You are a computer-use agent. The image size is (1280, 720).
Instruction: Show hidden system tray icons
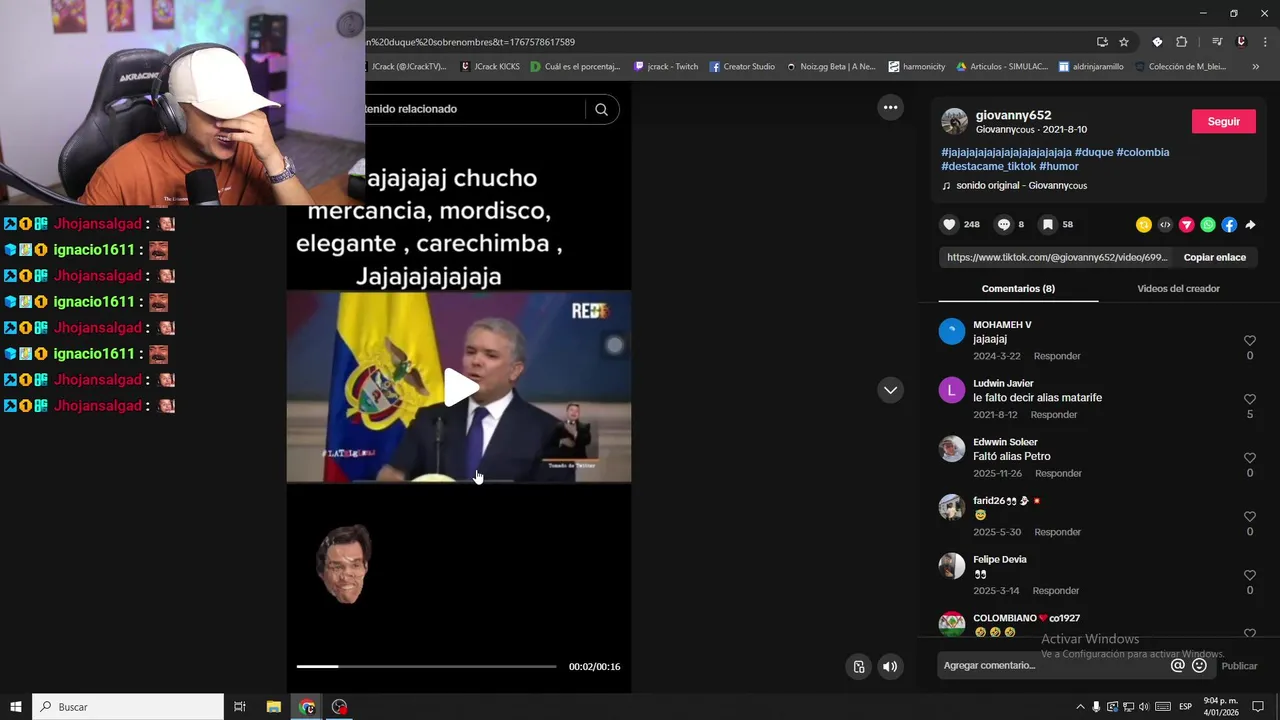tap(1080, 707)
